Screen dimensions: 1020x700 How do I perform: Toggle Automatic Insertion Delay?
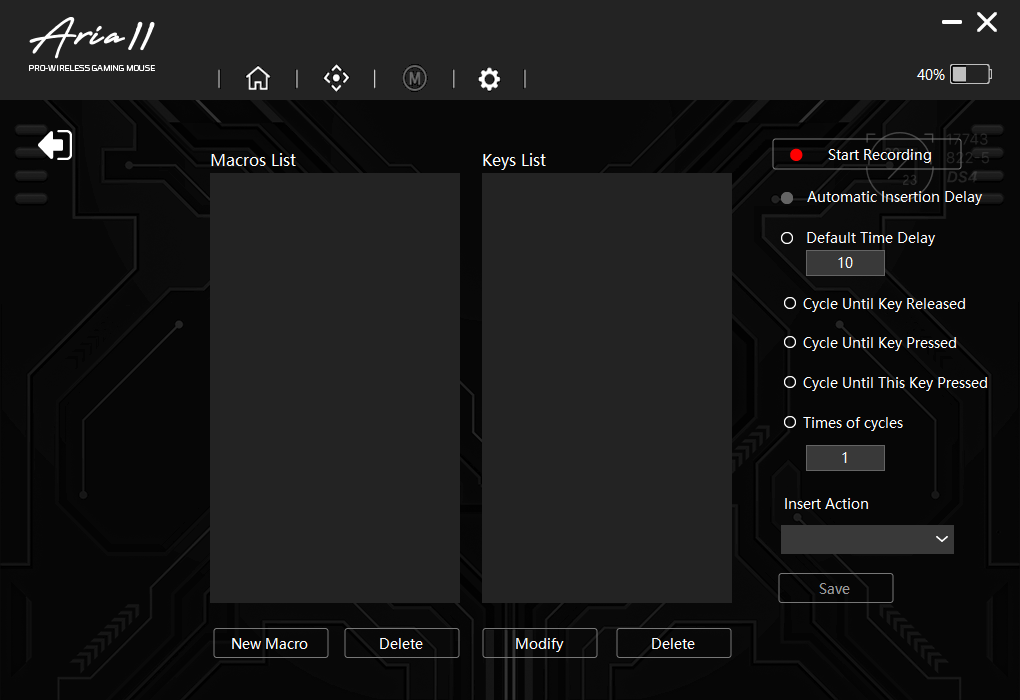click(x=787, y=198)
